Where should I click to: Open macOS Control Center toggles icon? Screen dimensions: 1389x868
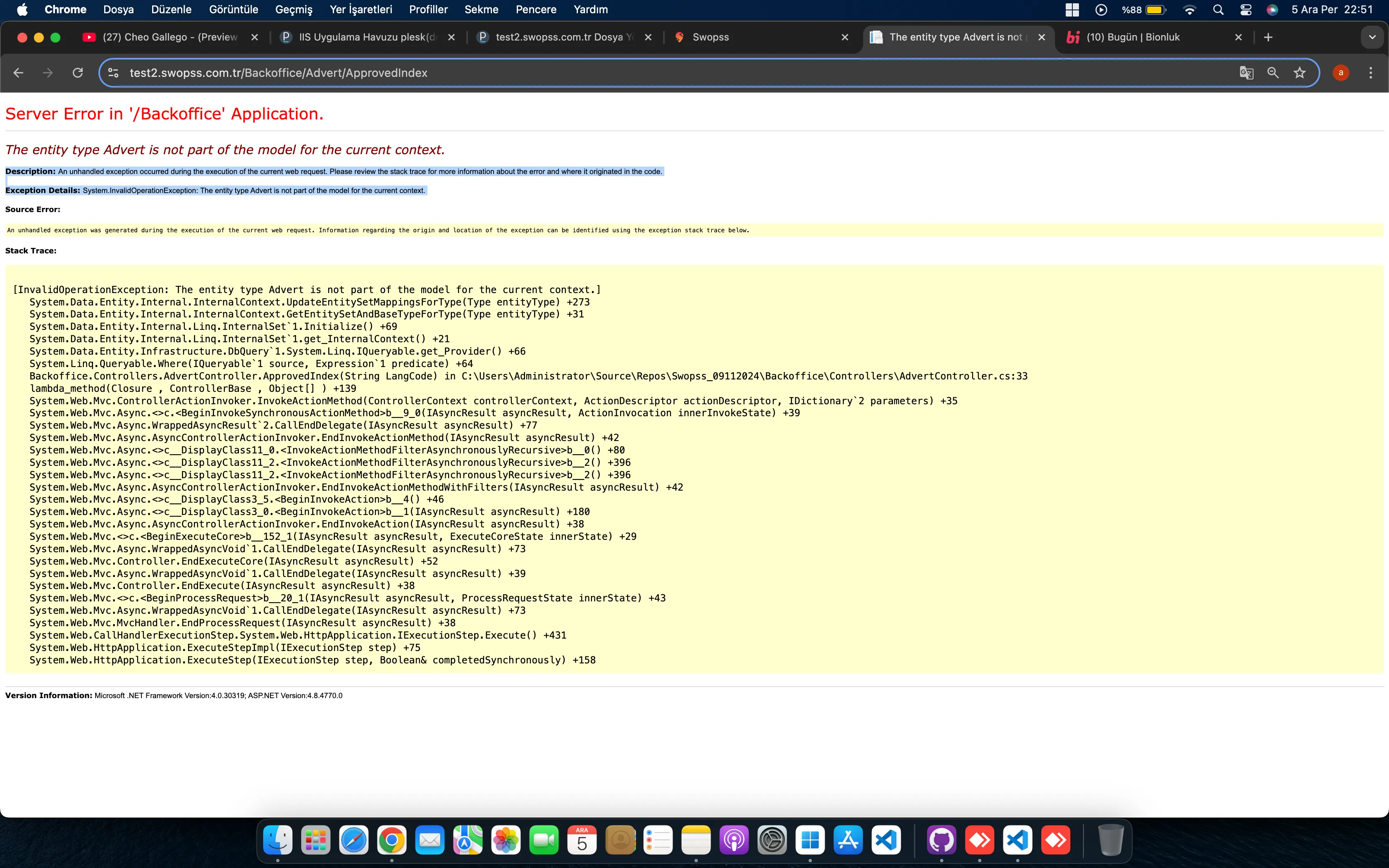pos(1246,10)
